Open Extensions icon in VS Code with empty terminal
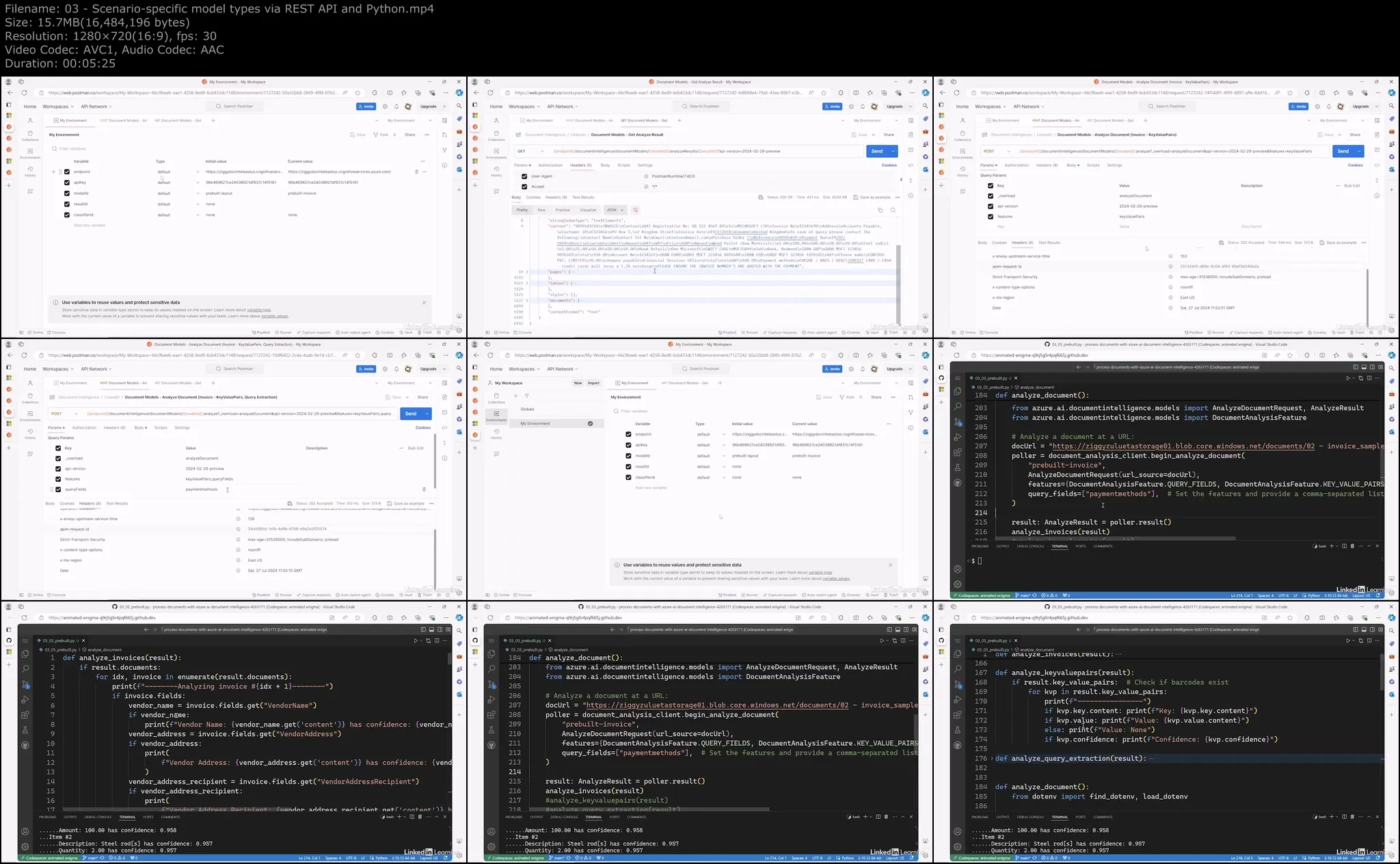This screenshot has height=864, width=1400. click(958, 453)
